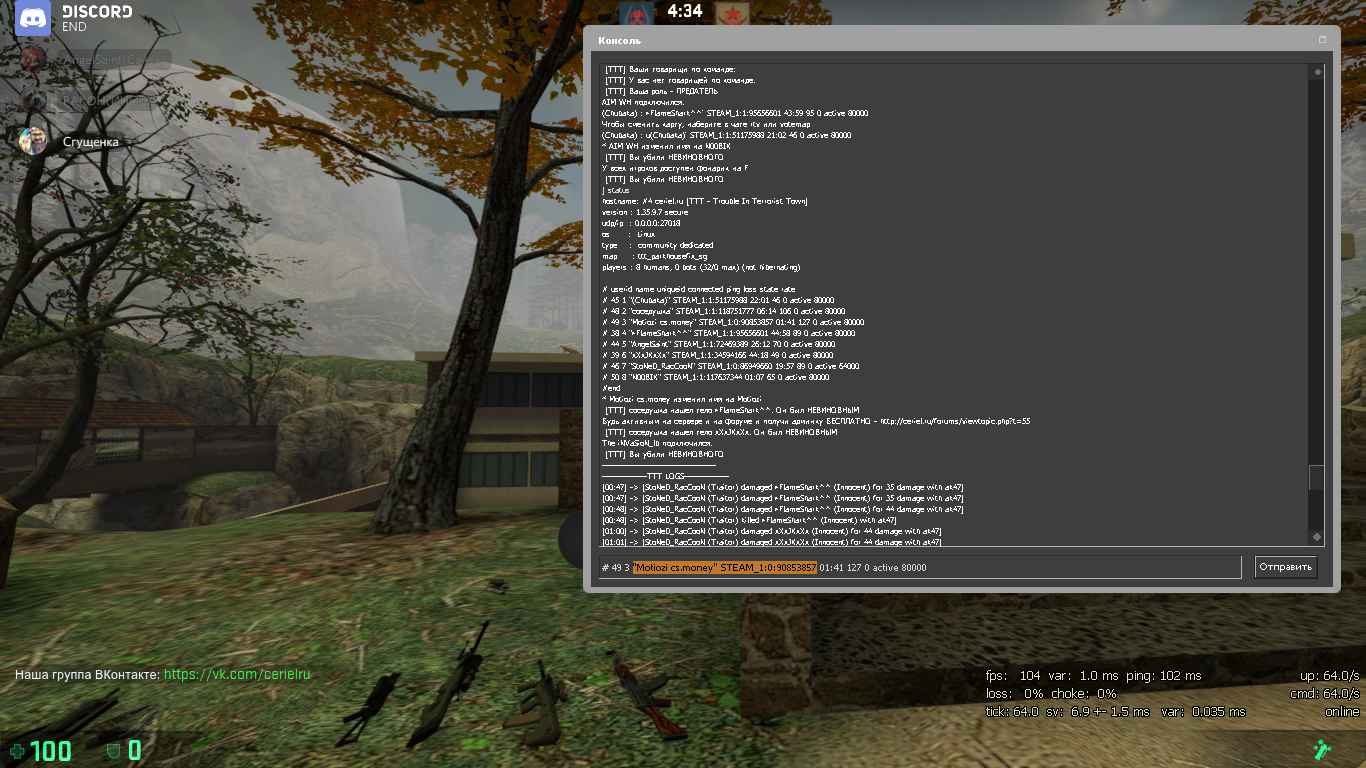Click the Discord overlay logo icon
This screenshot has height=768, width=1366.
(32, 18)
